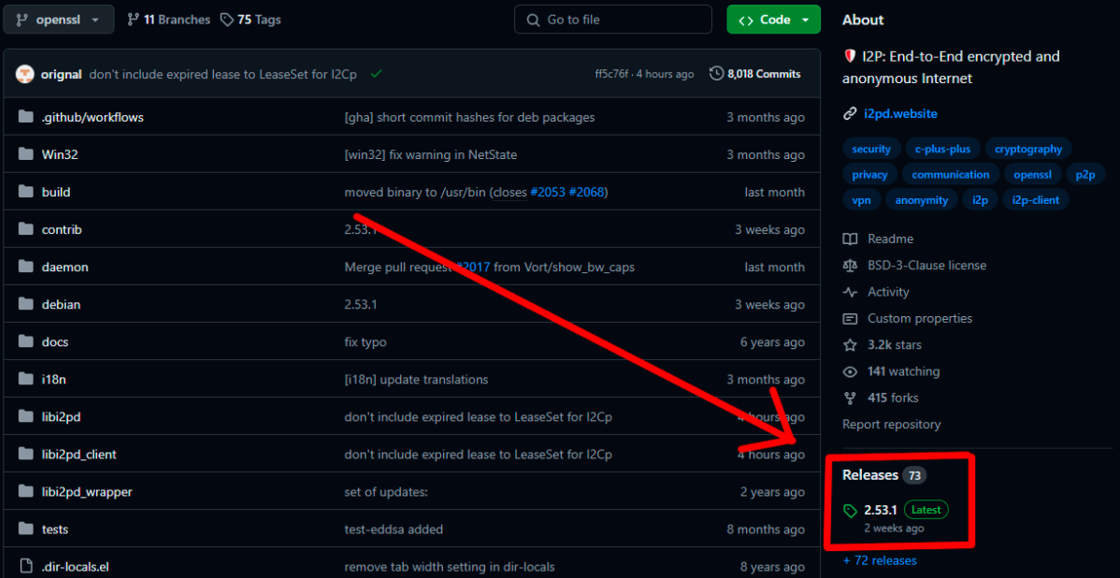Click the folder icon beside contrib
The image size is (1120, 578).
(26, 229)
